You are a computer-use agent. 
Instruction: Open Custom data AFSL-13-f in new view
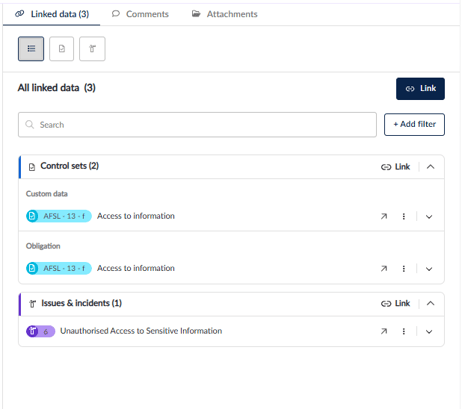click(x=384, y=216)
